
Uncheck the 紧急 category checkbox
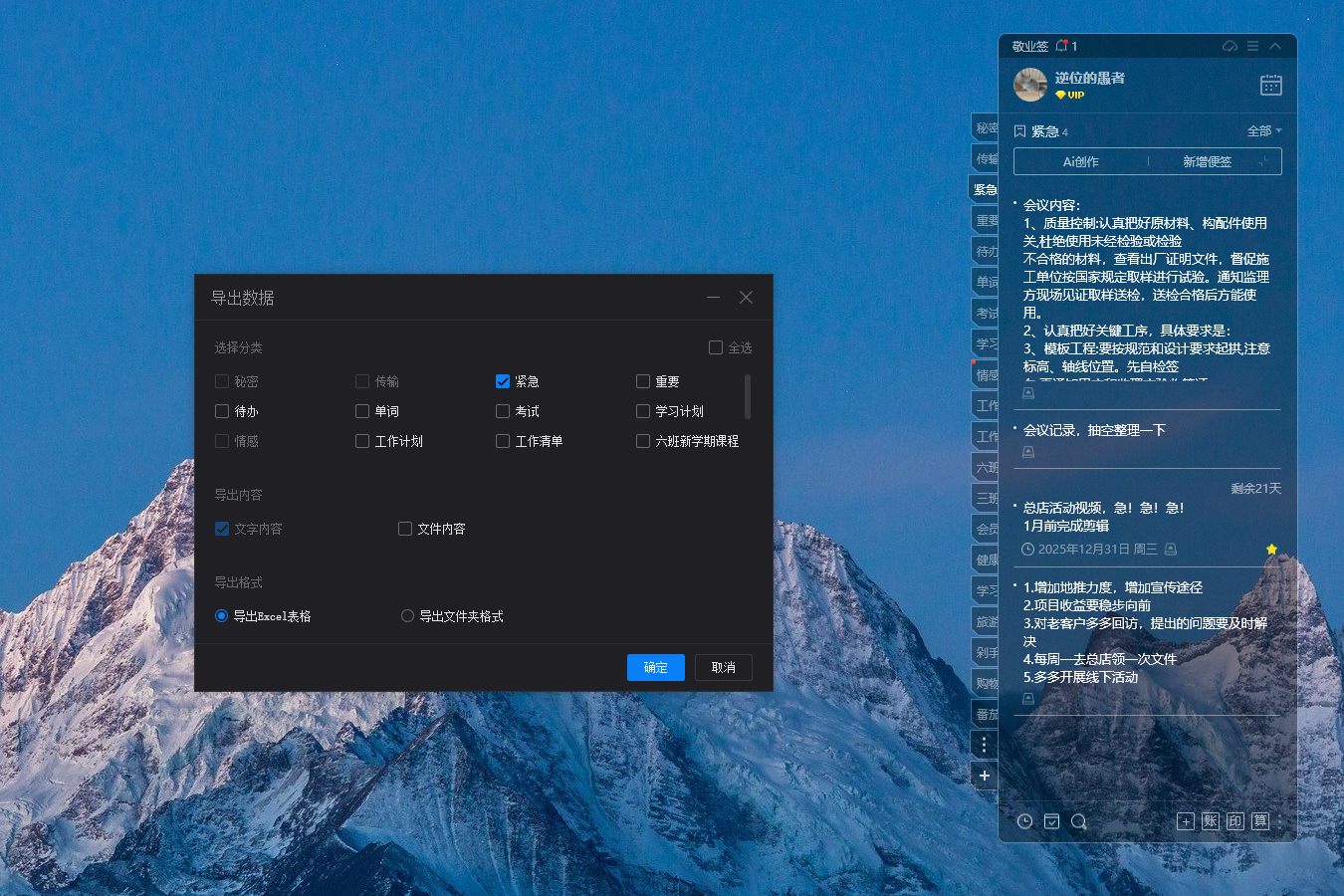pos(503,381)
